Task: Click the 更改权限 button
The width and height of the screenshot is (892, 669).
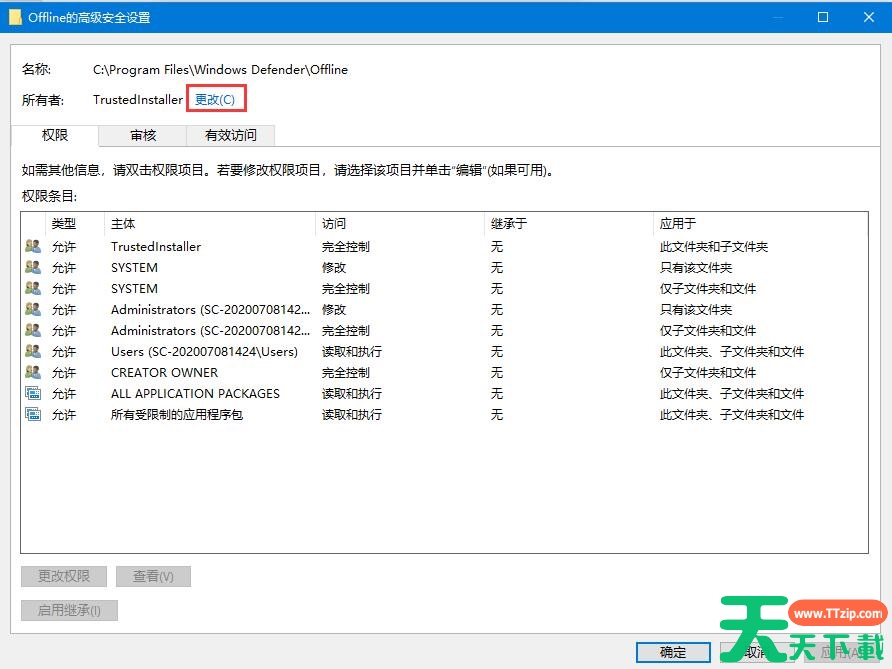Action: coord(64,576)
